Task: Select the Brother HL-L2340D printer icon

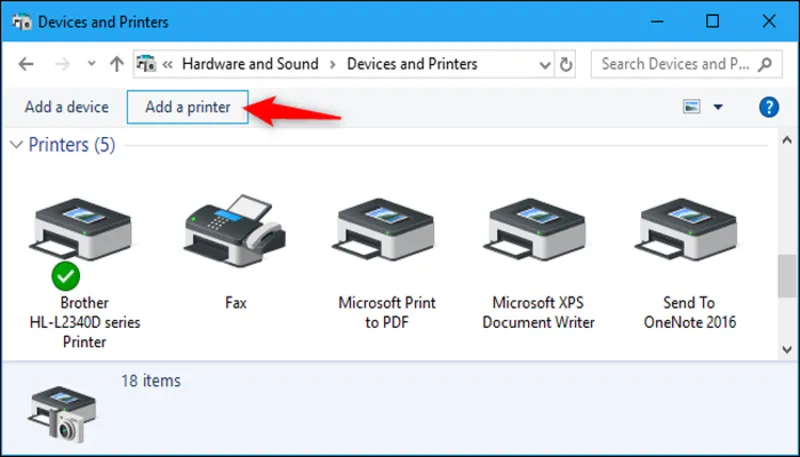Action: 80,228
